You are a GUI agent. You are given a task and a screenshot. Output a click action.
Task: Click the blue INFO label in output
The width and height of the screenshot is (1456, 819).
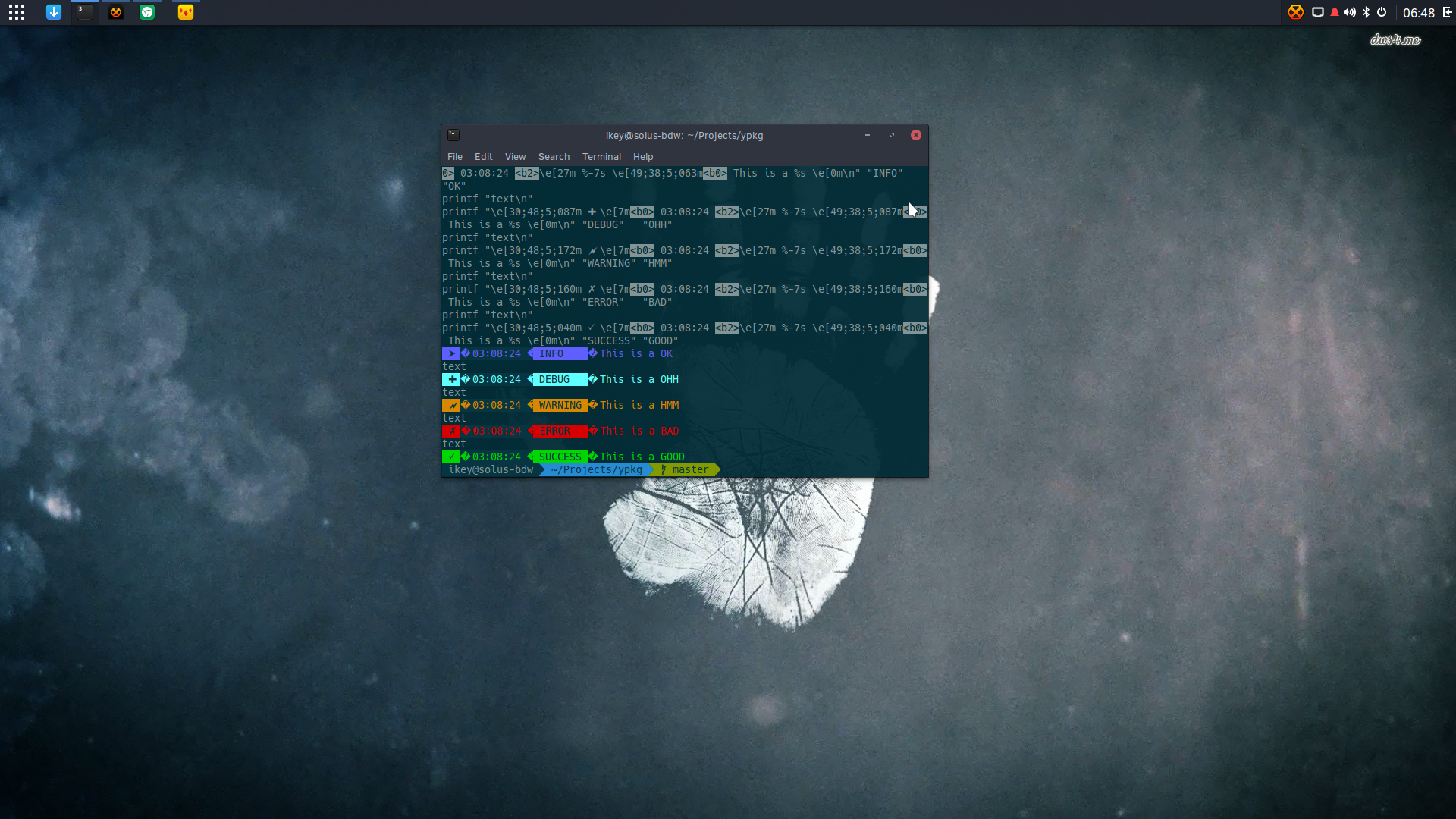tap(560, 354)
